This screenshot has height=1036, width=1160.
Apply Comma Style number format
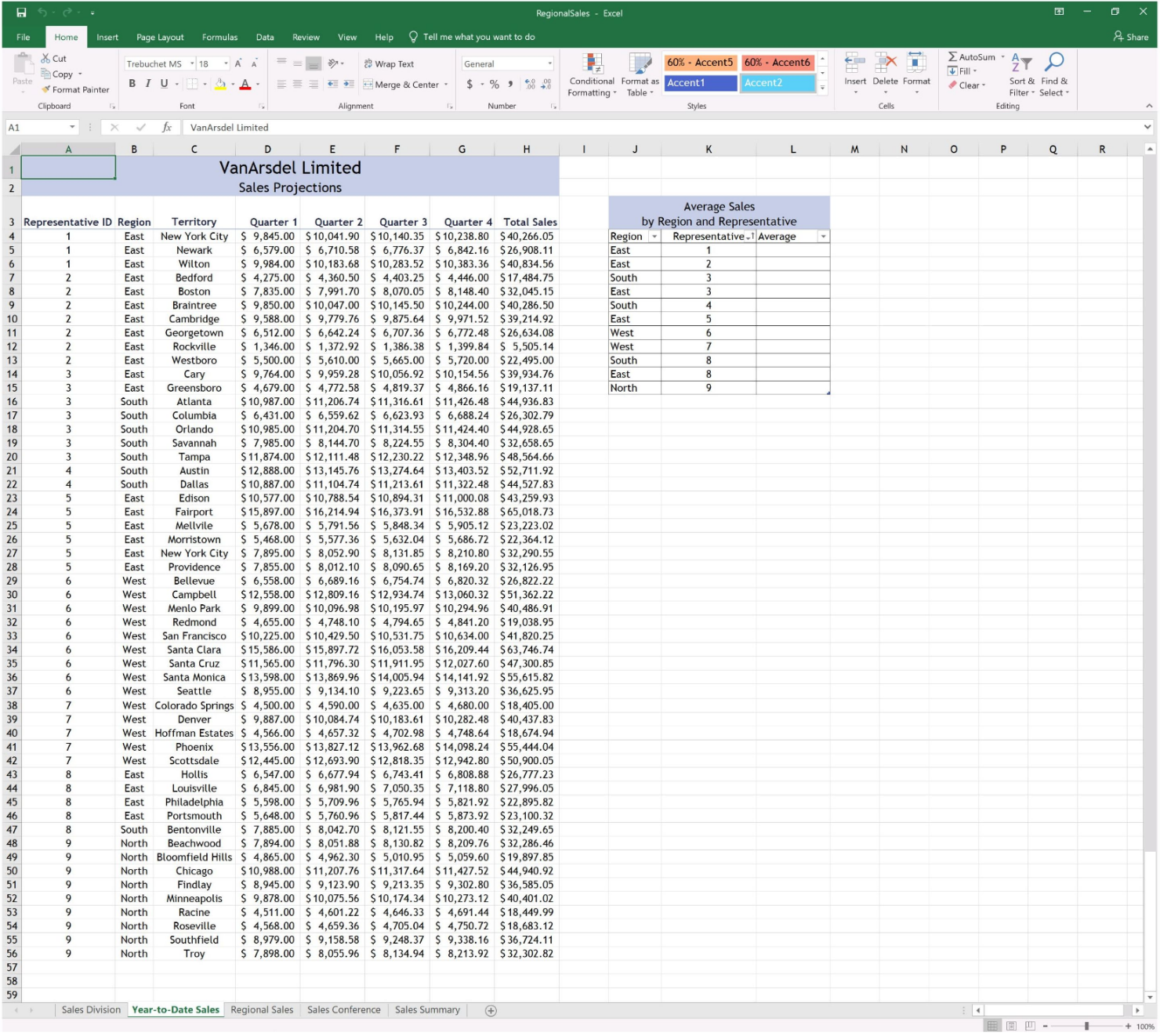(510, 84)
